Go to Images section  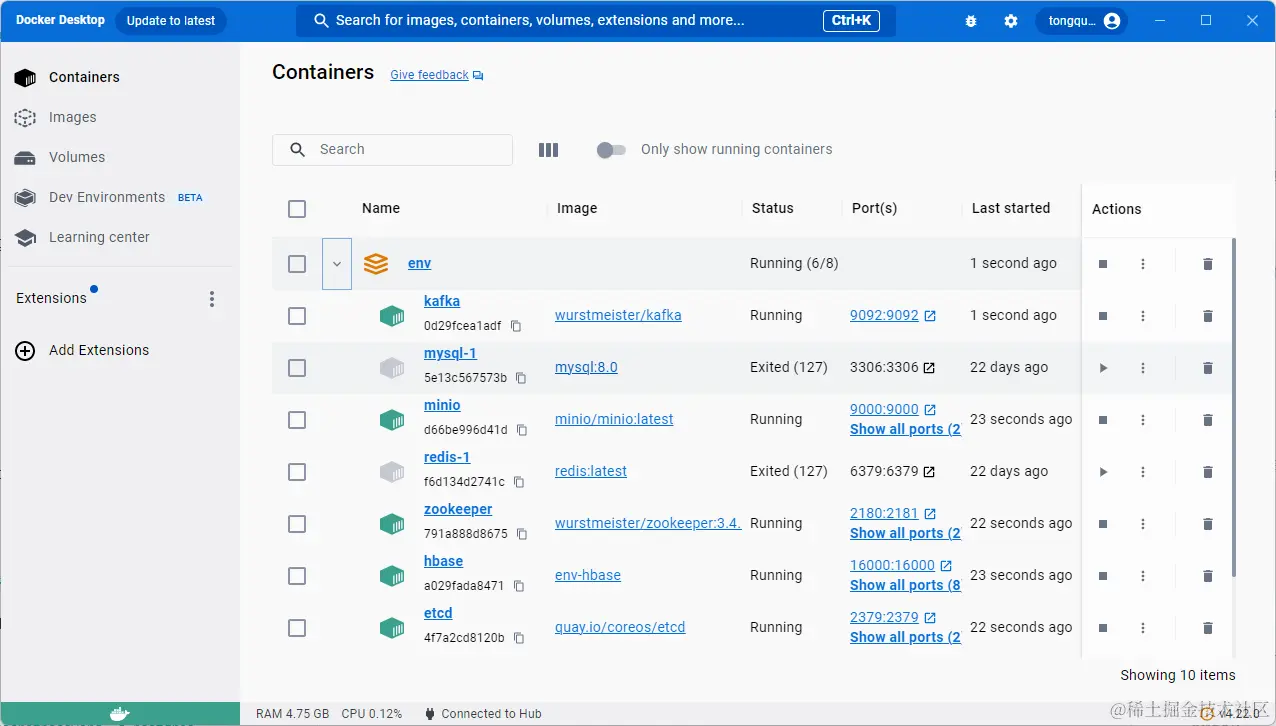(120, 117)
